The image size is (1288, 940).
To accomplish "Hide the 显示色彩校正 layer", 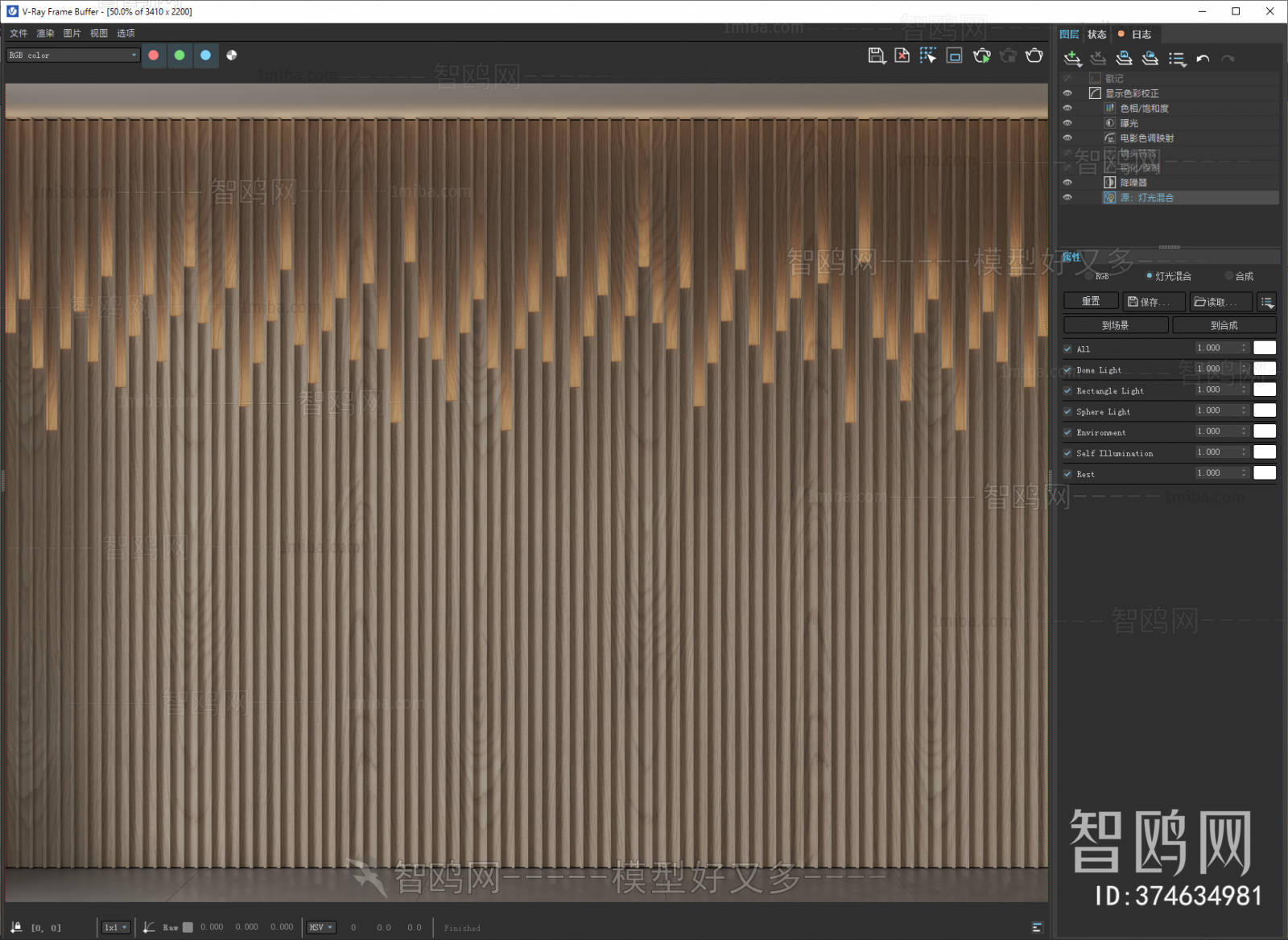I will (1067, 93).
